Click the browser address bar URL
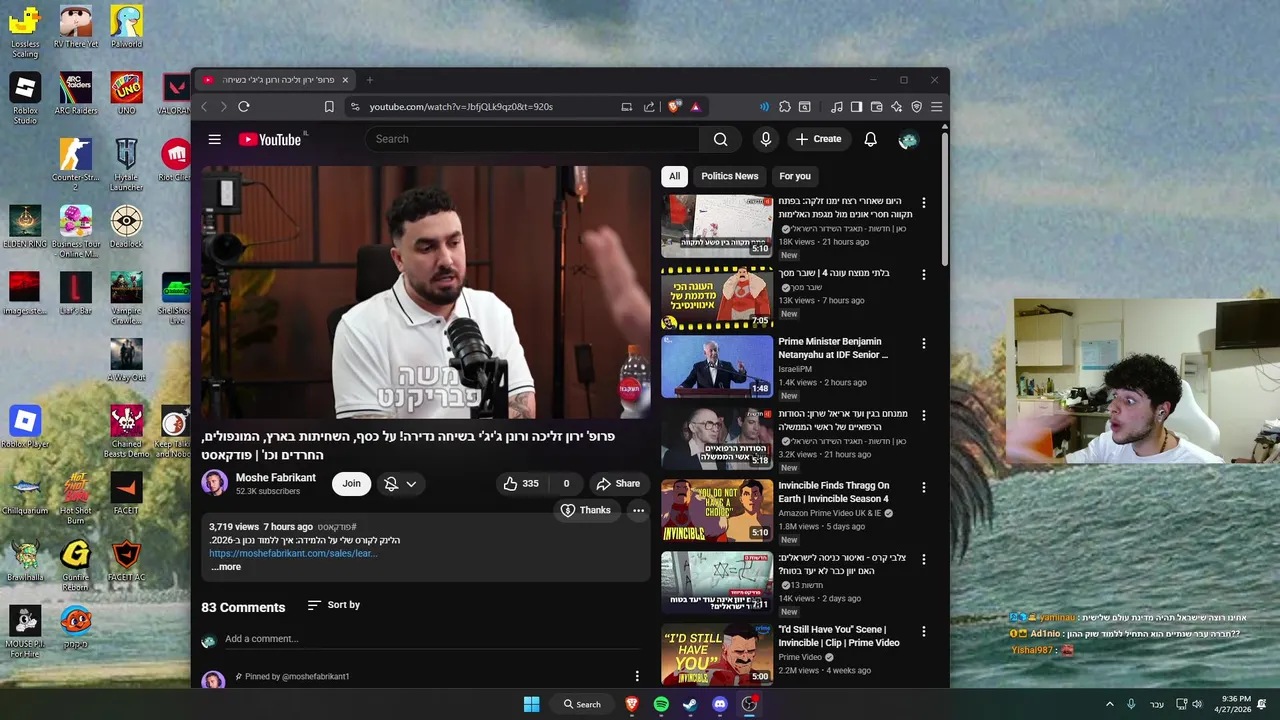Screen dimensions: 1280x720 pos(461,107)
